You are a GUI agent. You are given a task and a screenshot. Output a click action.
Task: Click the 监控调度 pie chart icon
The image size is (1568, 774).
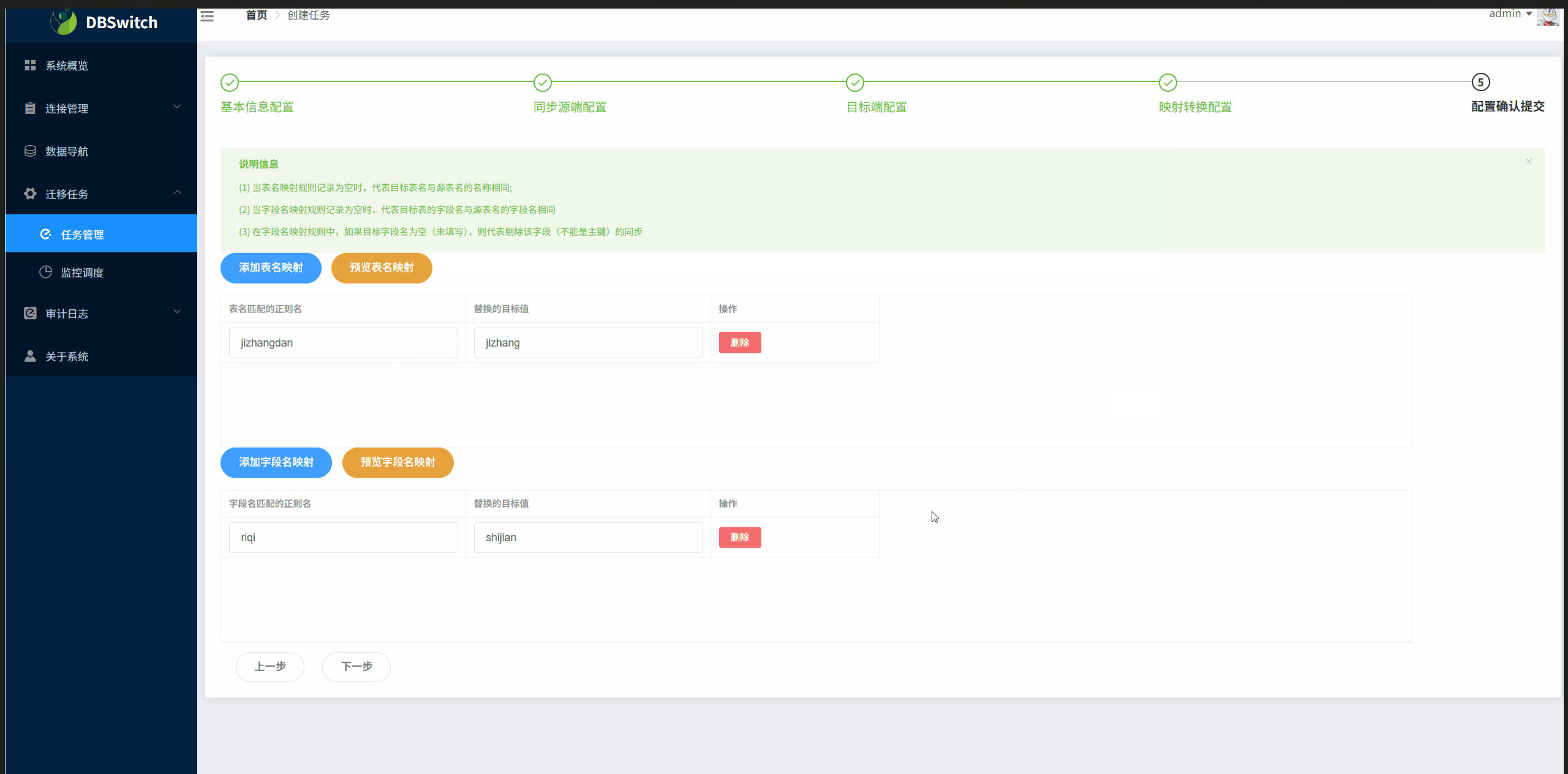coord(45,272)
